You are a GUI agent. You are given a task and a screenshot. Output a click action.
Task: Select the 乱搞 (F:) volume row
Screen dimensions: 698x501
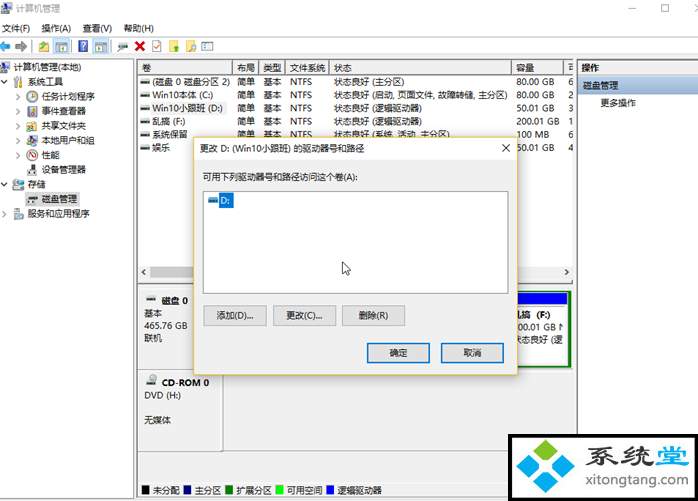[x=356, y=121]
